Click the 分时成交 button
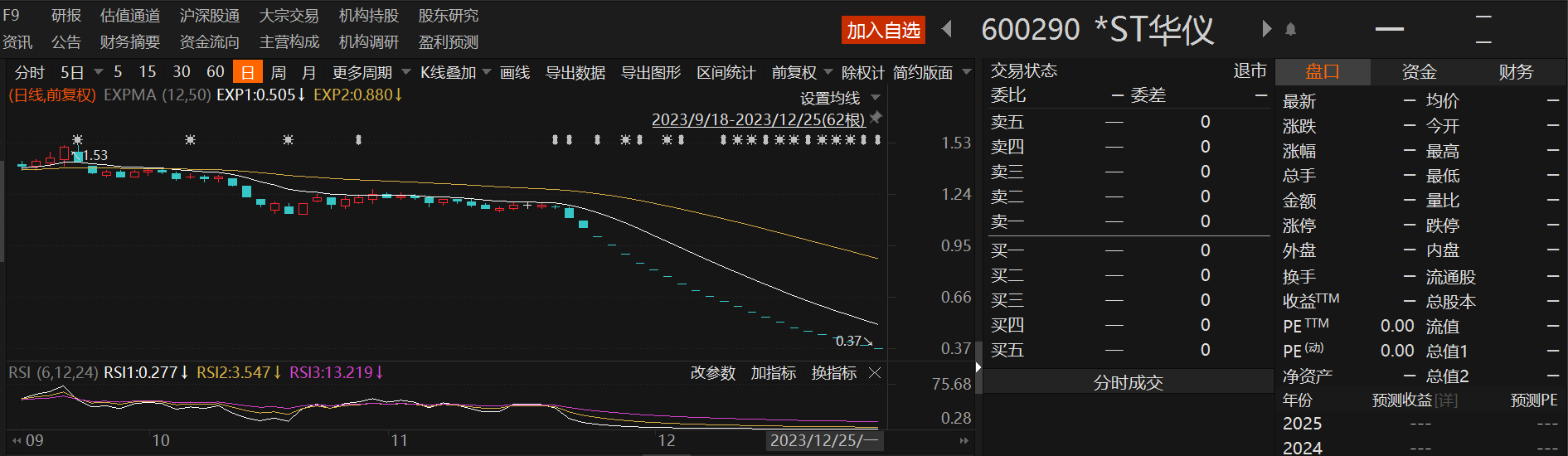Screen dimensions: 1568x456 1128,382
